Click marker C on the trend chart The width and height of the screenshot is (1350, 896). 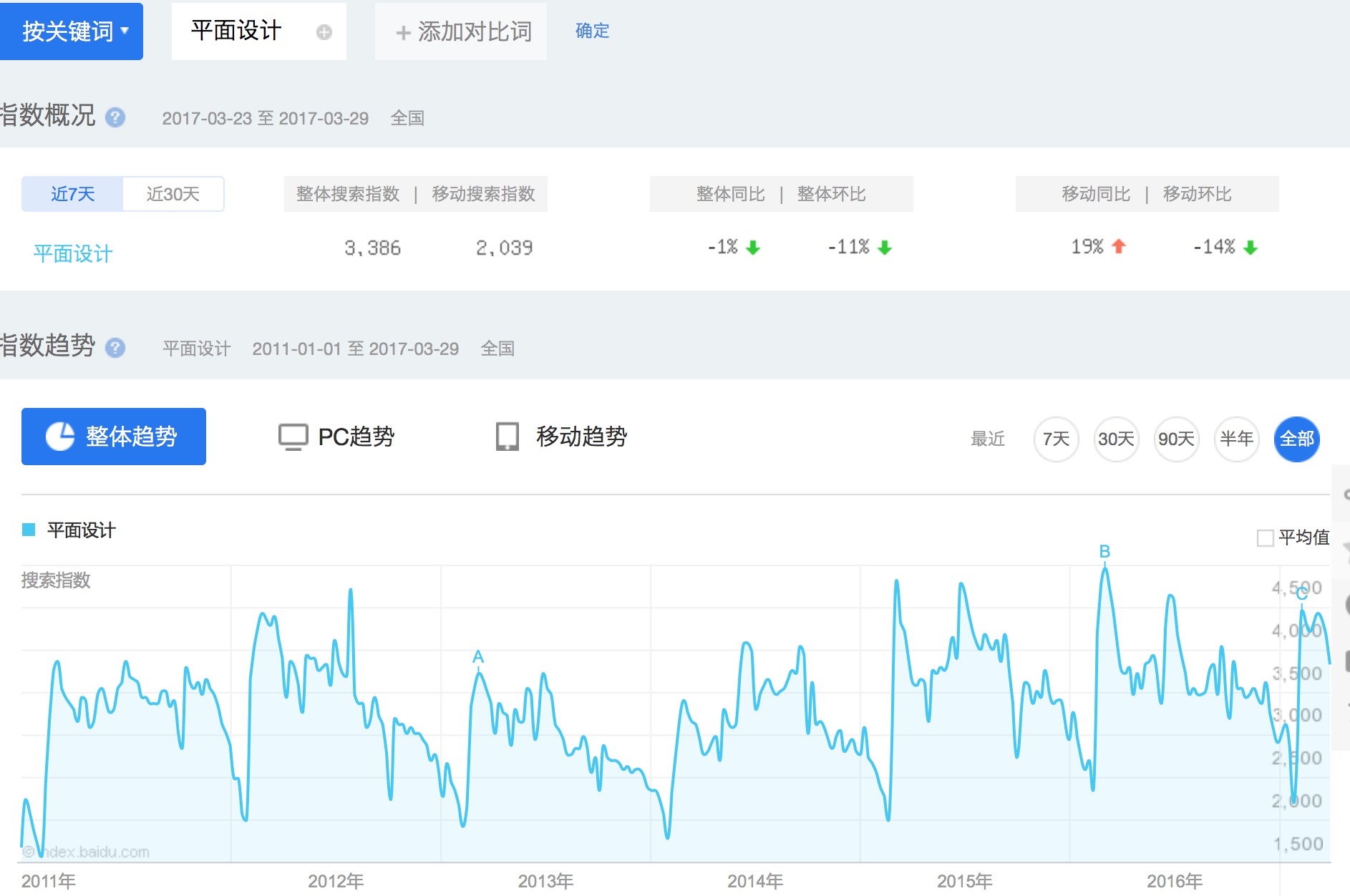(x=1302, y=593)
